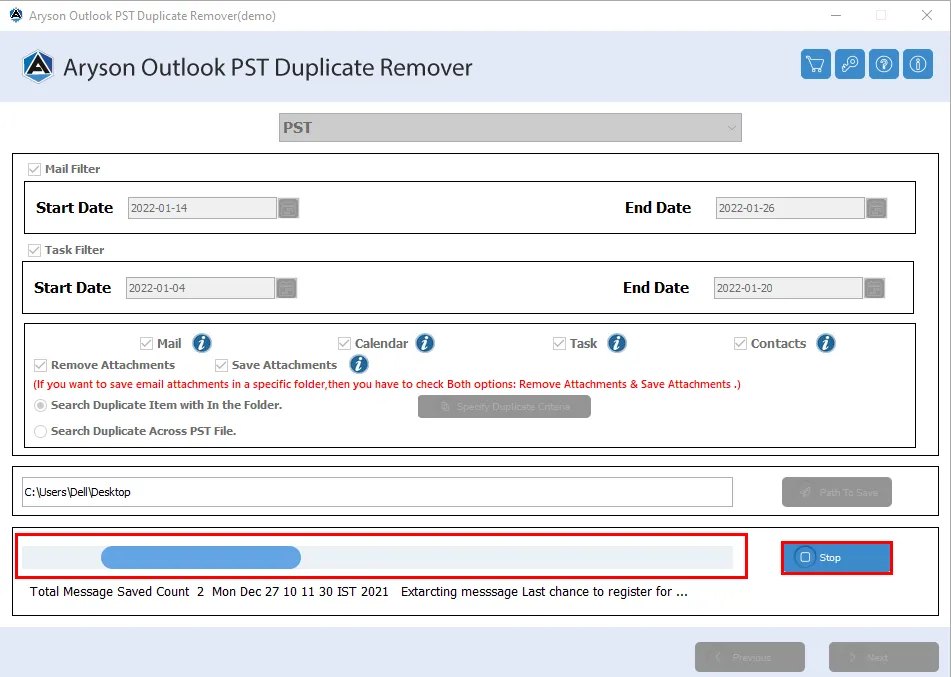Toggle the Remove Attachments checkbox

coord(41,365)
